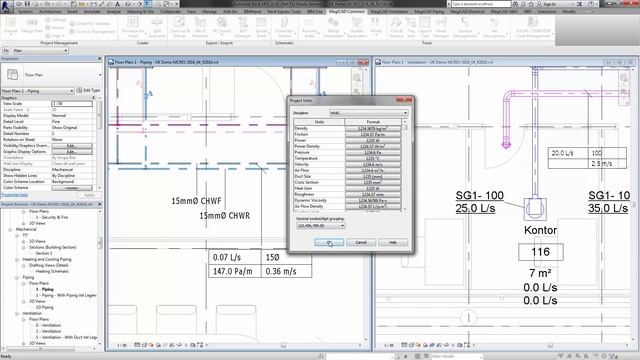
Task: Click the Project Units dialog table scrollbar
Action: (x=405, y=165)
